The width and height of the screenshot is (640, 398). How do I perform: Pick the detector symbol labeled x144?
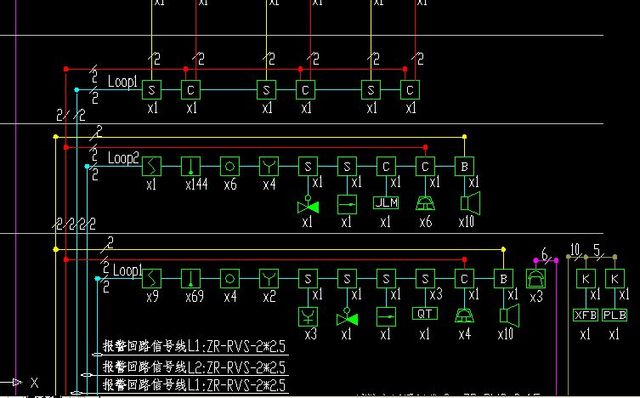(x=191, y=167)
